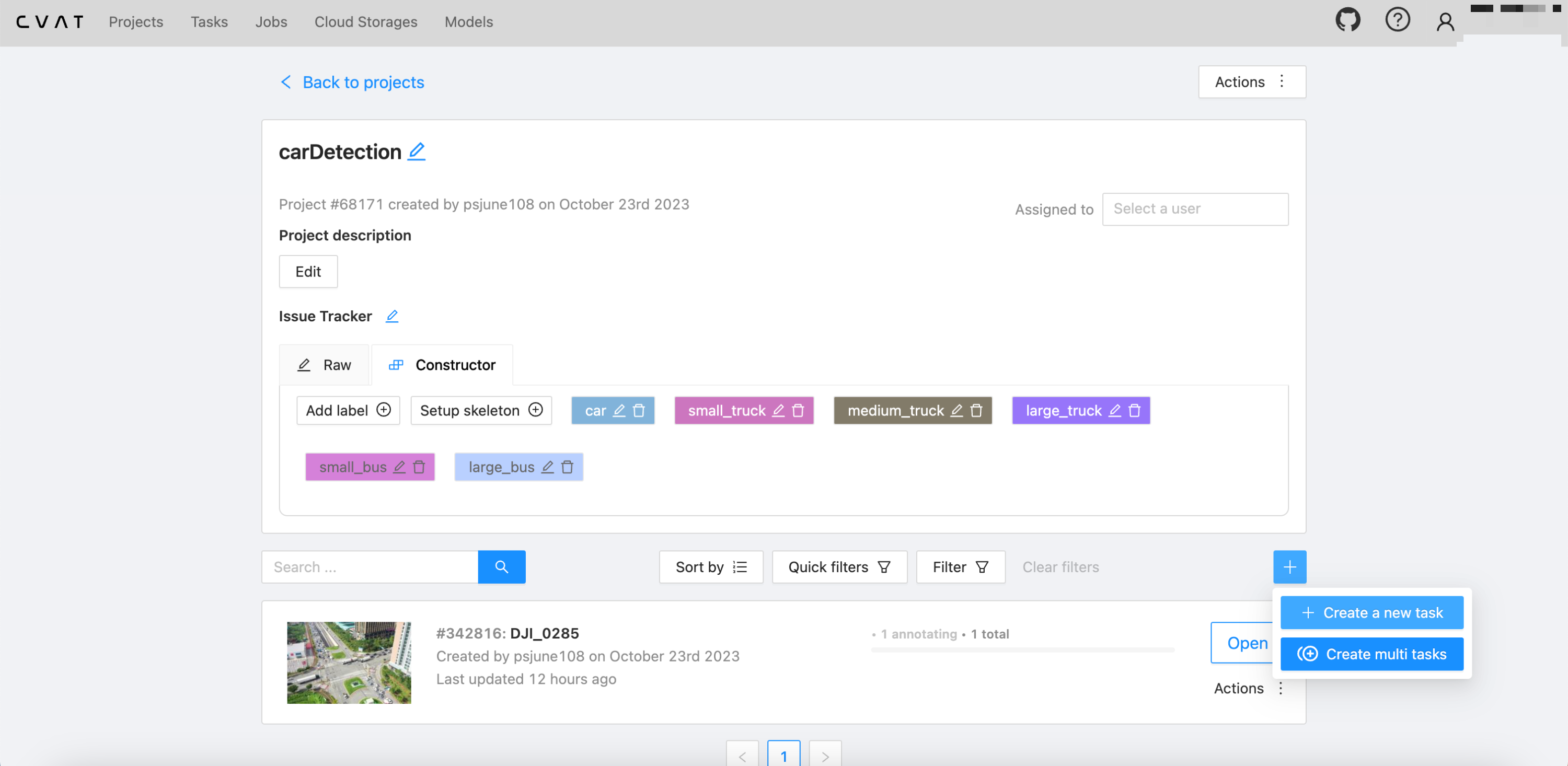Go to Cloud Storages in navigation
Image resolution: width=1568 pixels, height=766 pixels.
(365, 22)
